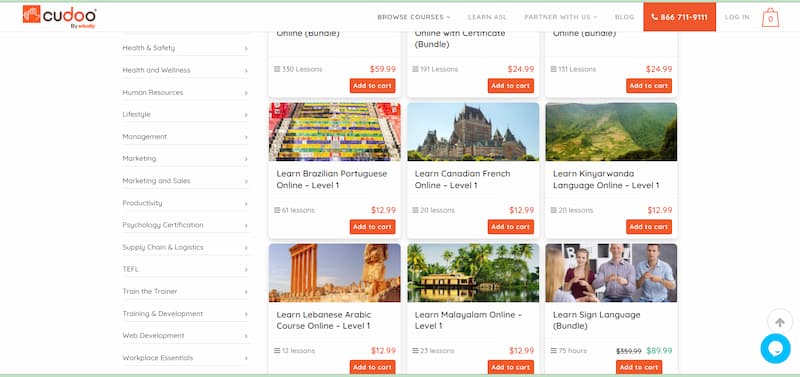Expand the Partner With Us dropdown

click(x=560, y=17)
